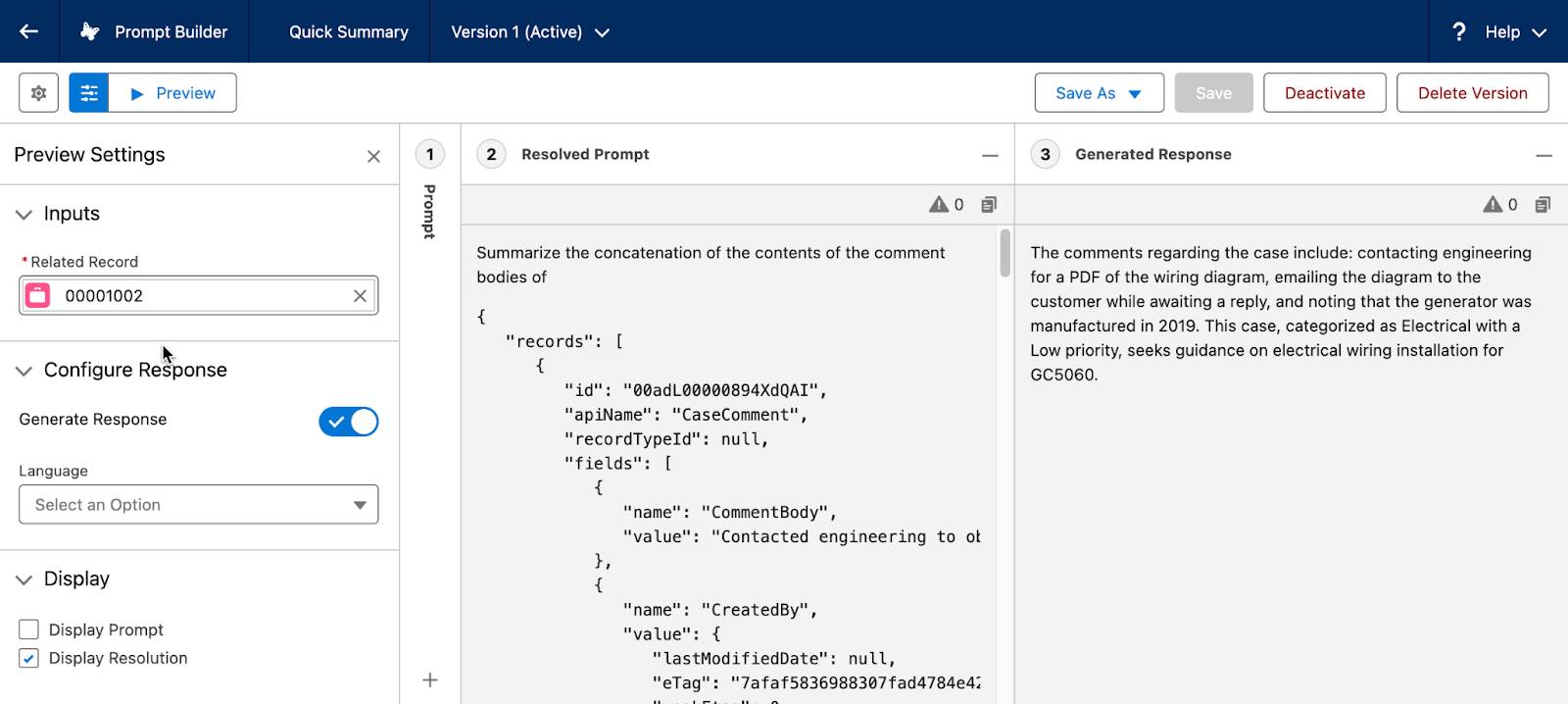This screenshot has width=1568, height=704.
Task: Click the "id": "00adL00000894XdQAI" line
Action: tap(696, 390)
